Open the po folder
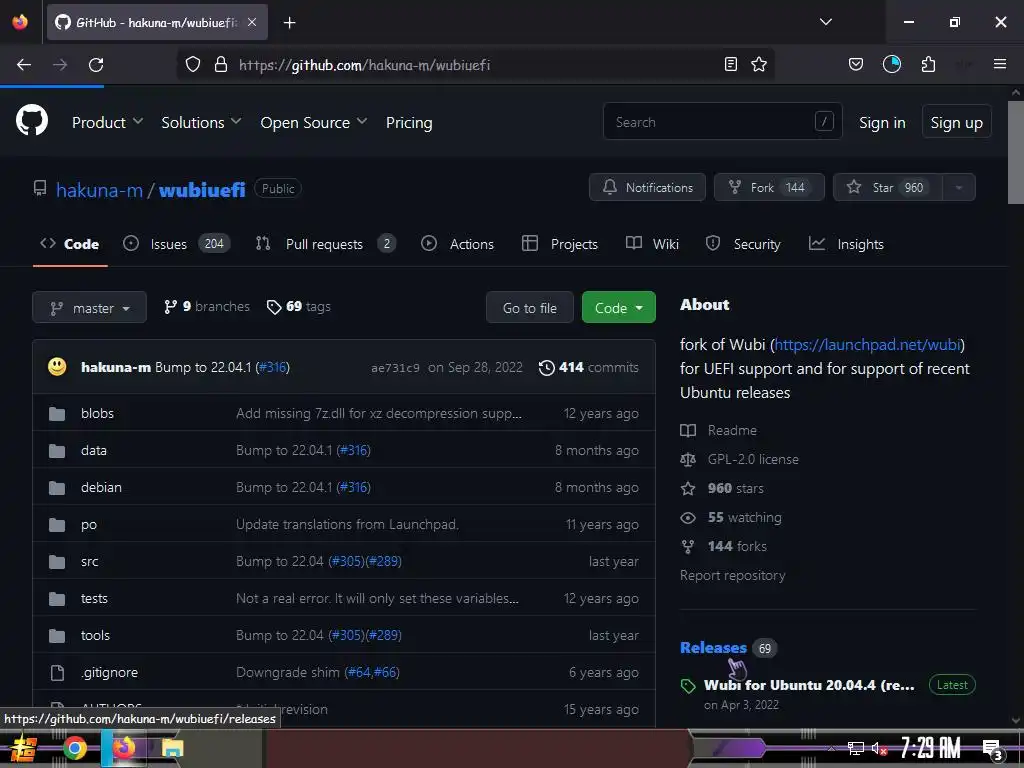Screen dimensions: 1024x768 pos(89,524)
